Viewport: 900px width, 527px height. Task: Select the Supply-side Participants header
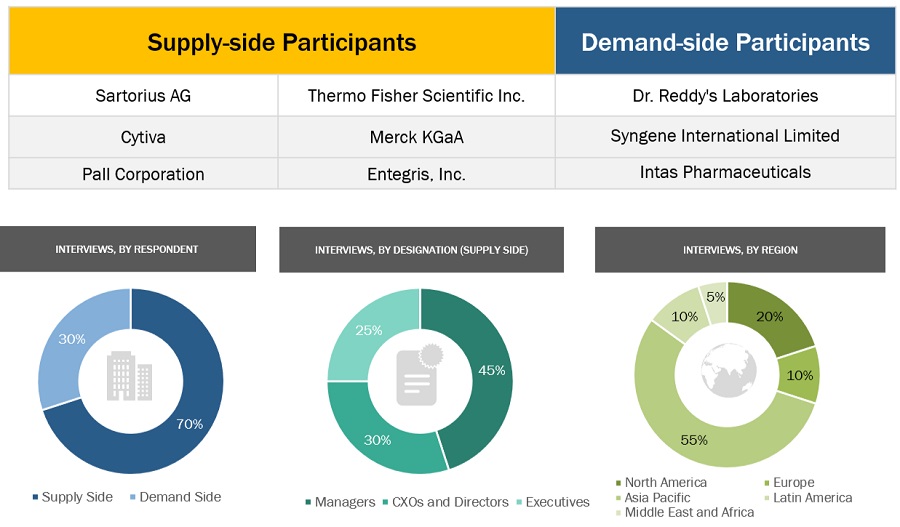[x=282, y=42]
